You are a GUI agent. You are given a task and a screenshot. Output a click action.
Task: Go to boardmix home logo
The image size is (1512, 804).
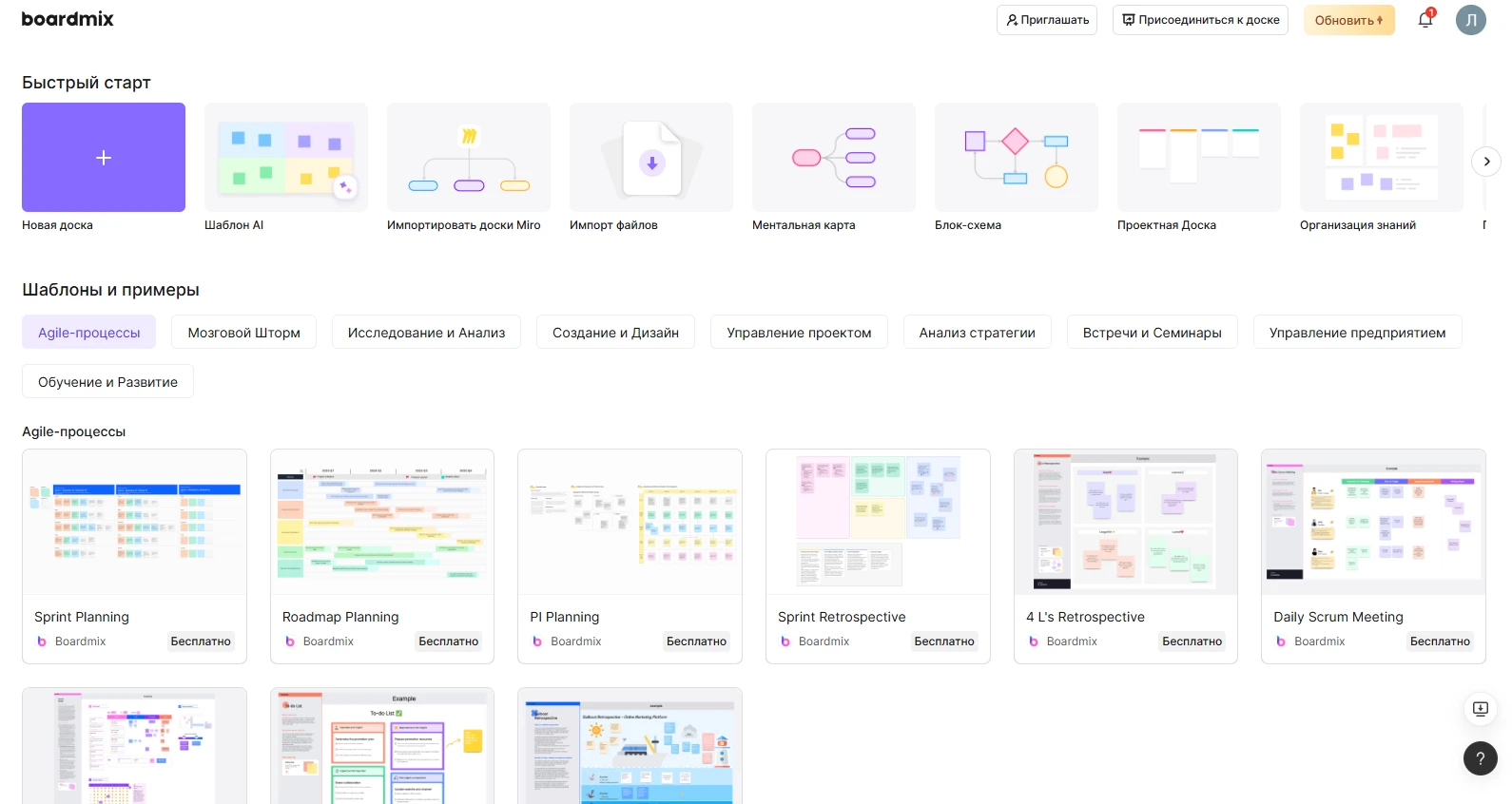coord(68,19)
